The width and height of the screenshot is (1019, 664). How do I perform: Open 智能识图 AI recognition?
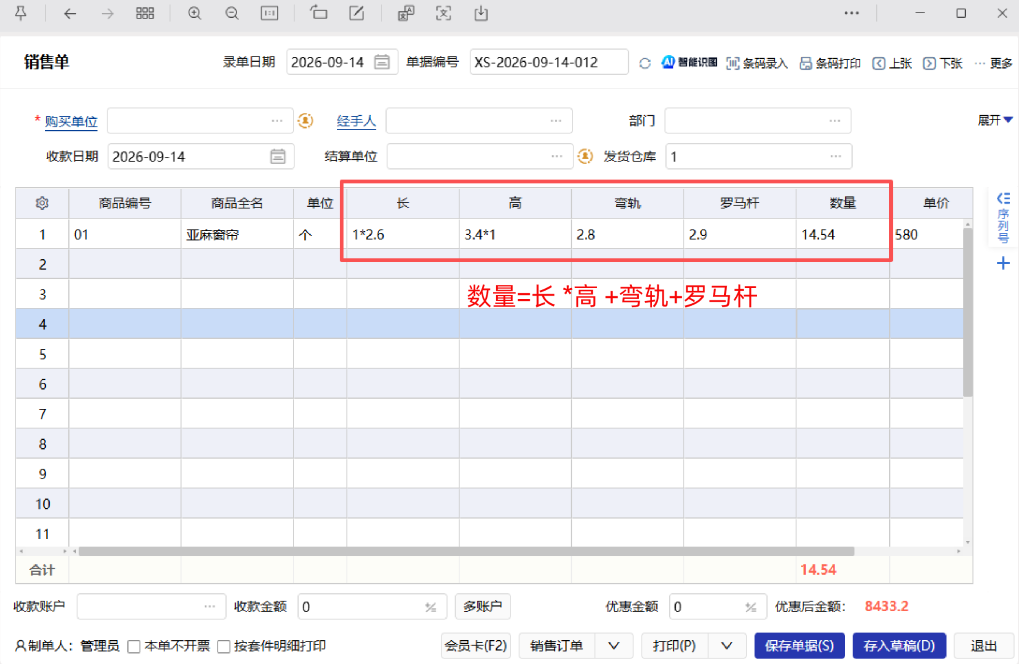(690, 62)
